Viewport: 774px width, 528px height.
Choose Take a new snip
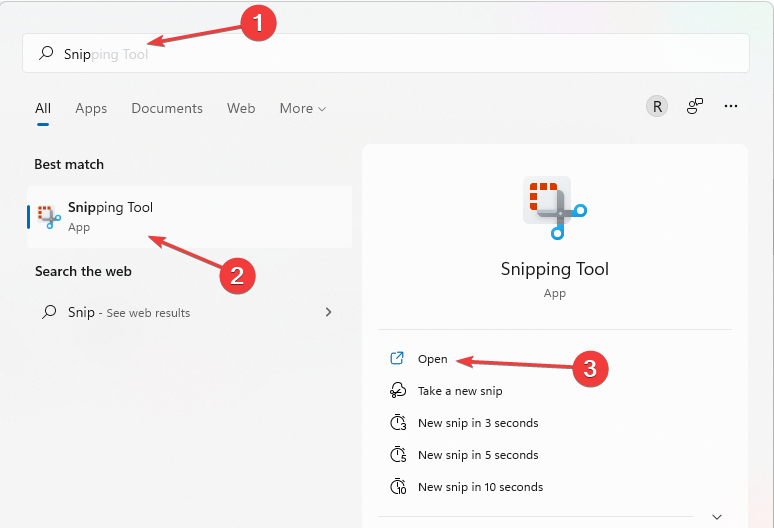pyautogui.click(x=459, y=391)
